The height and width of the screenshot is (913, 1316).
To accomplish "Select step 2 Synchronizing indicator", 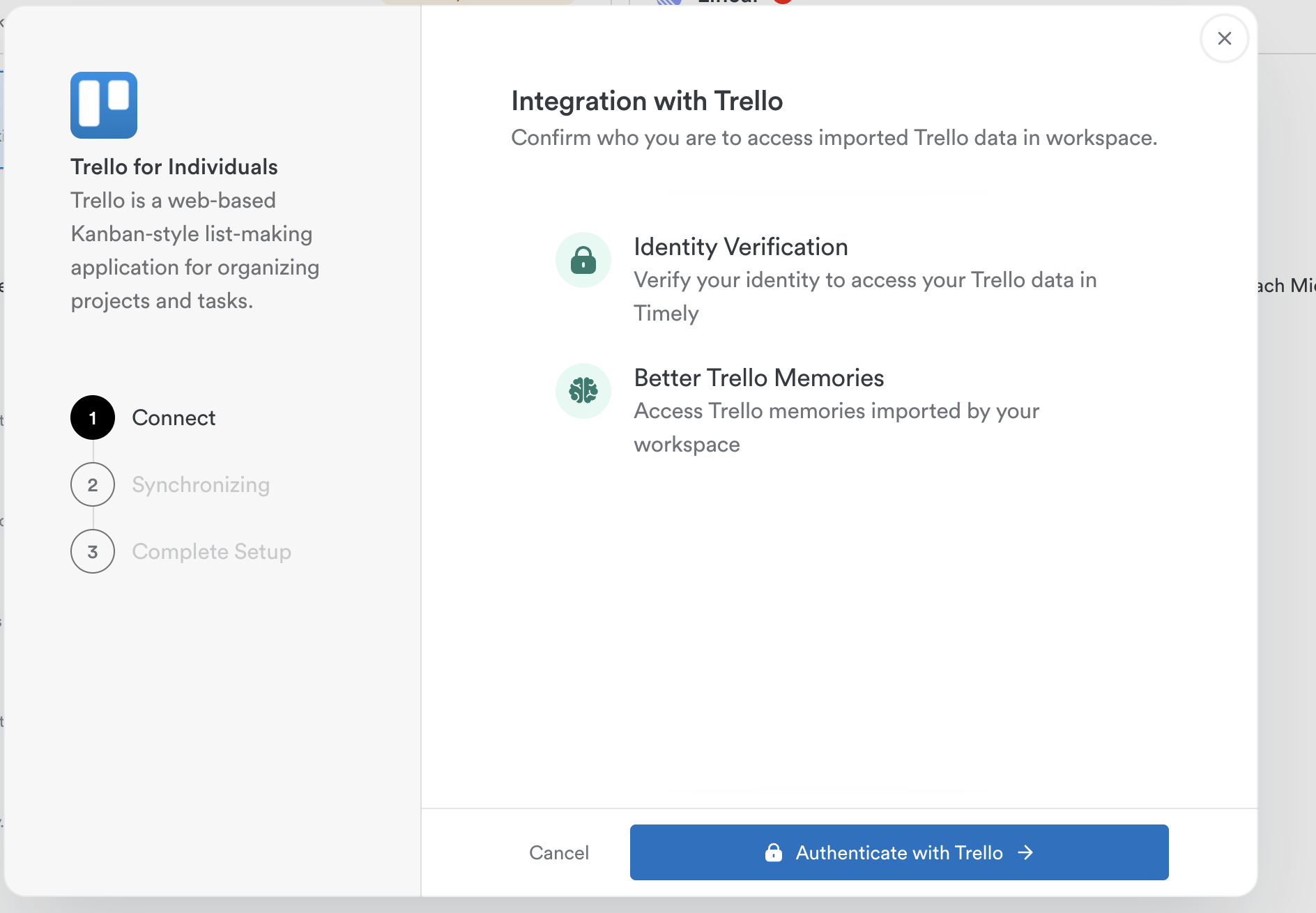I will [x=92, y=484].
